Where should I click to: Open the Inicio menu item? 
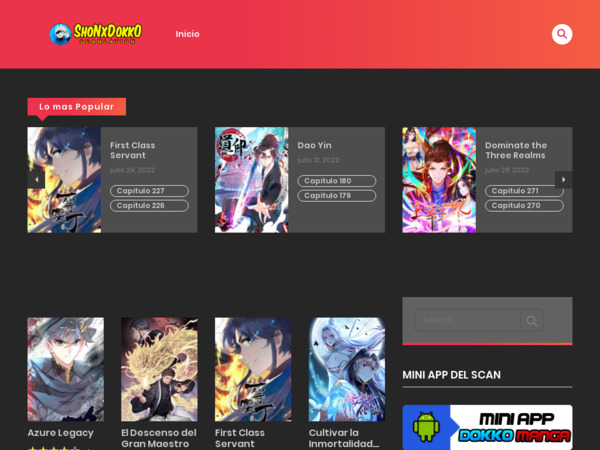[188, 34]
